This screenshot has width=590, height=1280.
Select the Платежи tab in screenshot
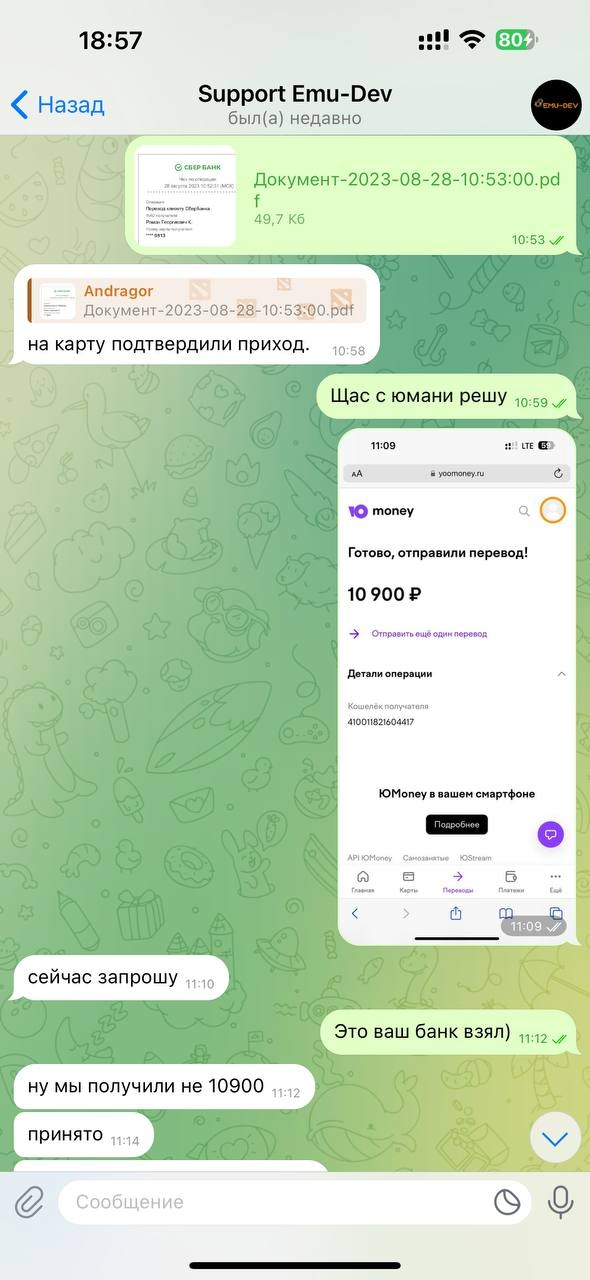click(511, 882)
